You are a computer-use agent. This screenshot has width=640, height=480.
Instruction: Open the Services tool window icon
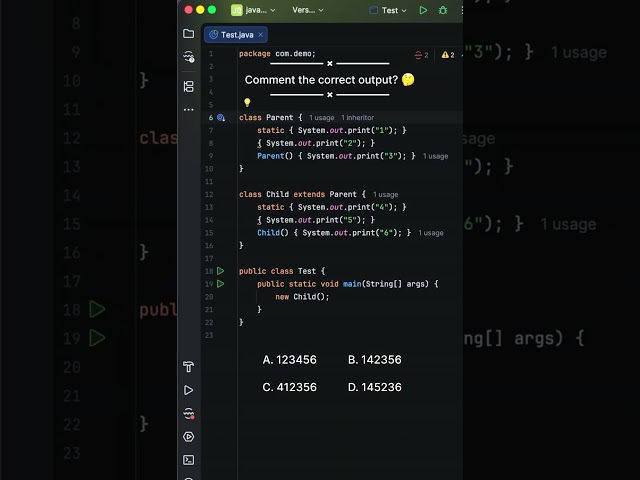[189, 437]
